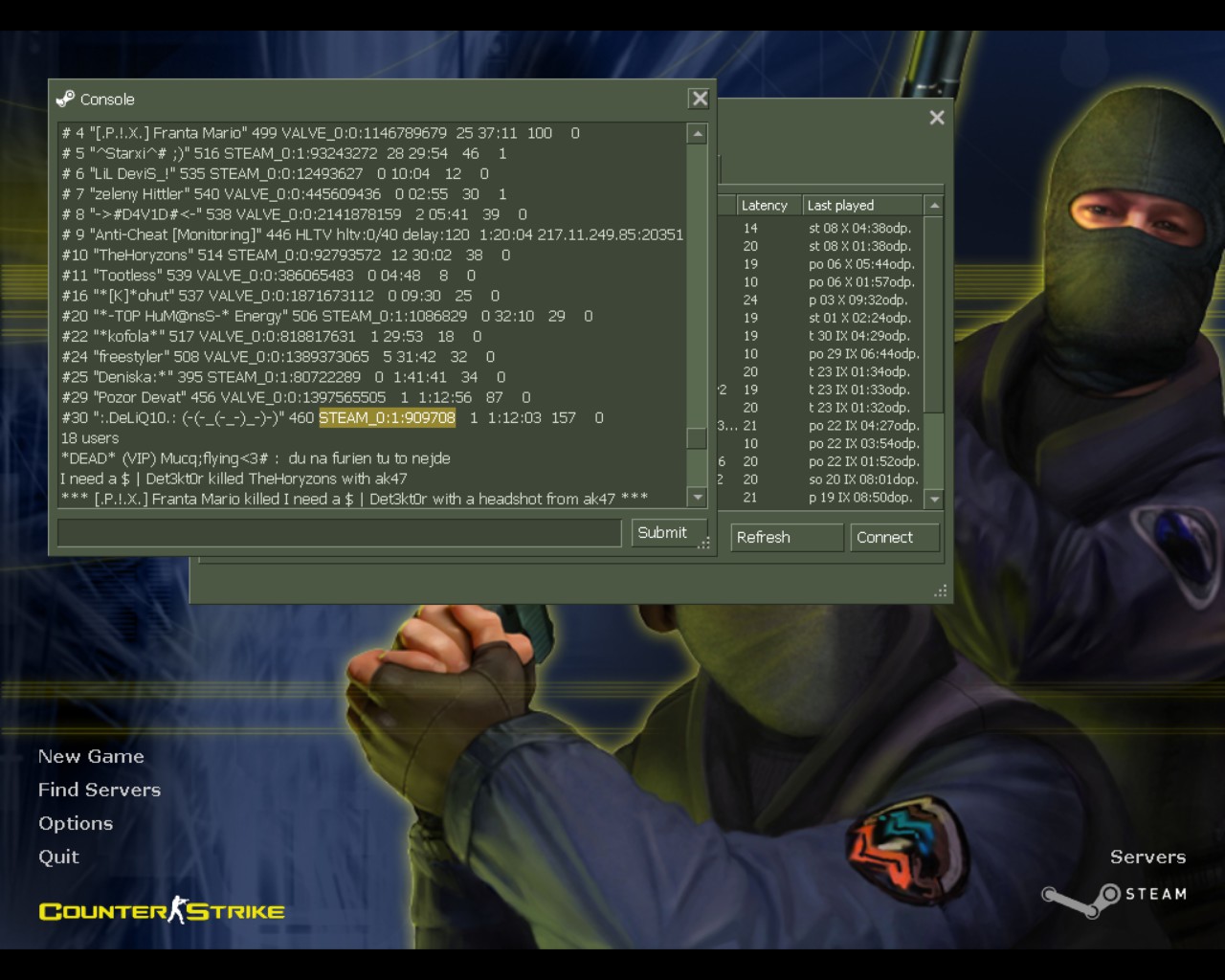This screenshot has width=1225, height=980.
Task: Click console scrollbar down arrow
Action: tap(698, 498)
